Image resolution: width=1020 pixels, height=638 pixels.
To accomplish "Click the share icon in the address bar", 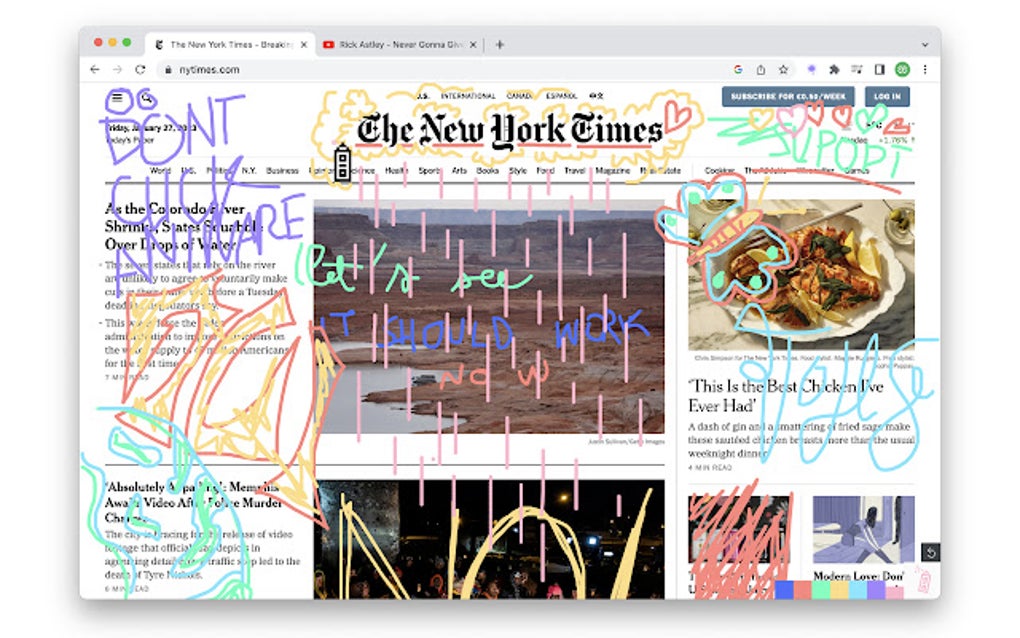I will click(760, 70).
